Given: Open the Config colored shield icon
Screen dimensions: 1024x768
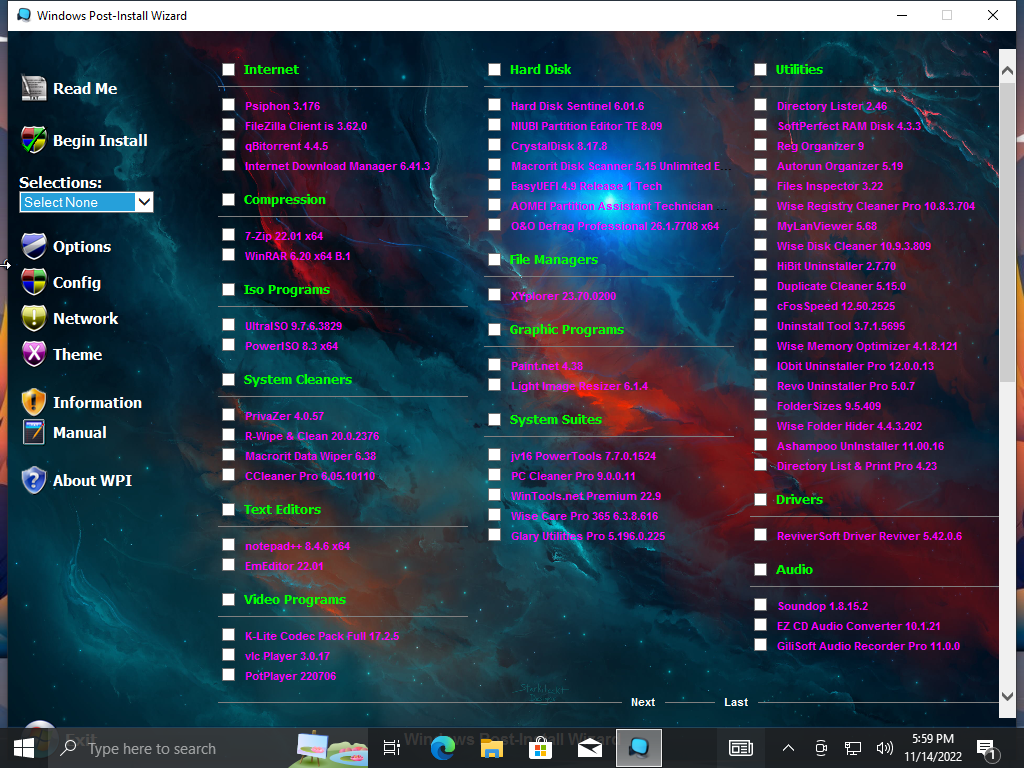Looking at the screenshot, I should 34,282.
